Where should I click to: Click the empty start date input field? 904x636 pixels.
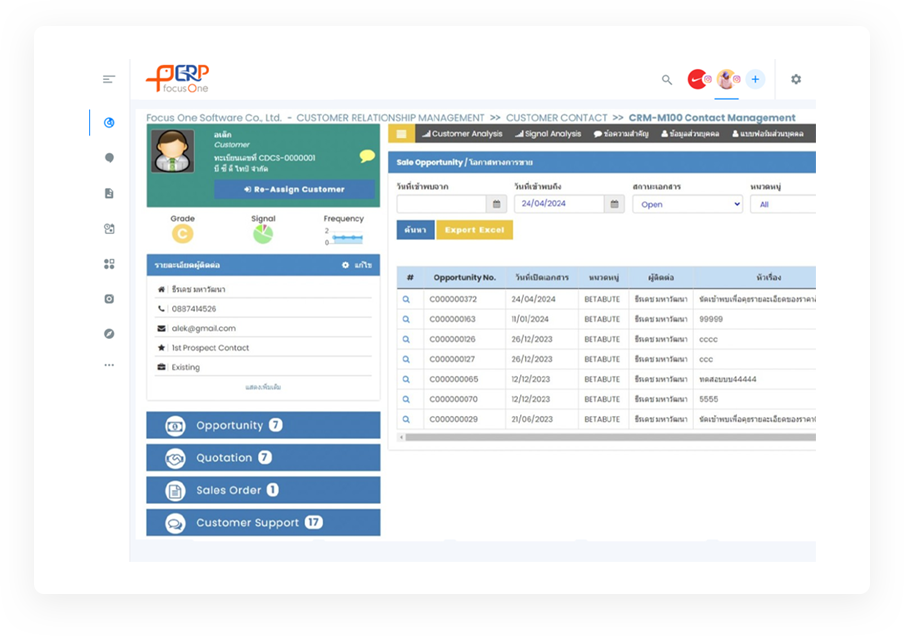pyautogui.click(x=441, y=204)
